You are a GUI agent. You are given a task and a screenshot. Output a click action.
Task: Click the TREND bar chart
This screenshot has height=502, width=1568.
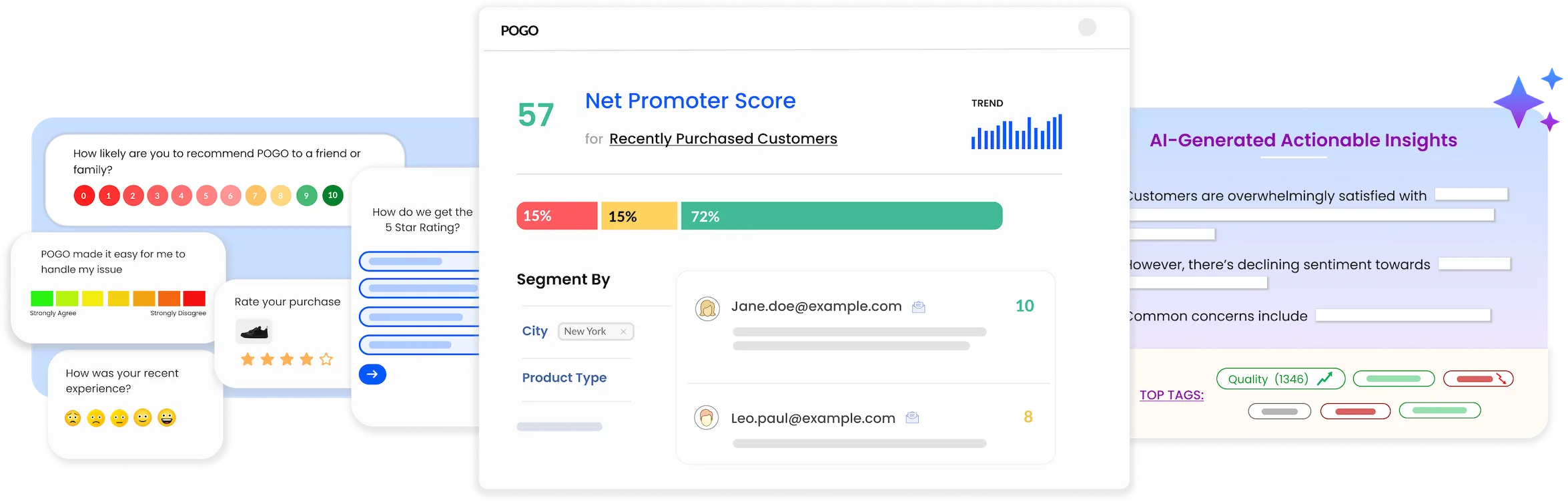[1017, 132]
